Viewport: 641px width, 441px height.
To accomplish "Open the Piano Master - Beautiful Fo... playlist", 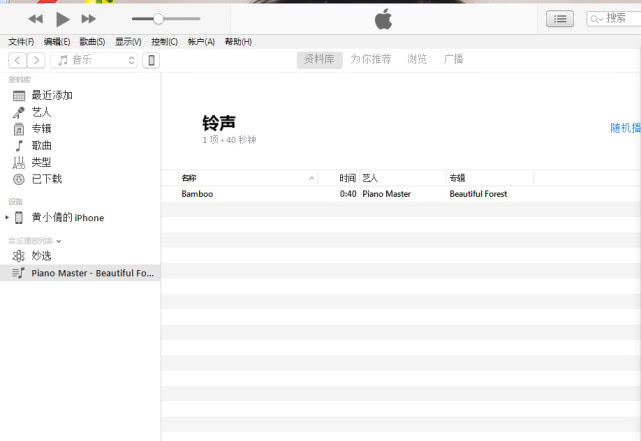I will point(80,273).
